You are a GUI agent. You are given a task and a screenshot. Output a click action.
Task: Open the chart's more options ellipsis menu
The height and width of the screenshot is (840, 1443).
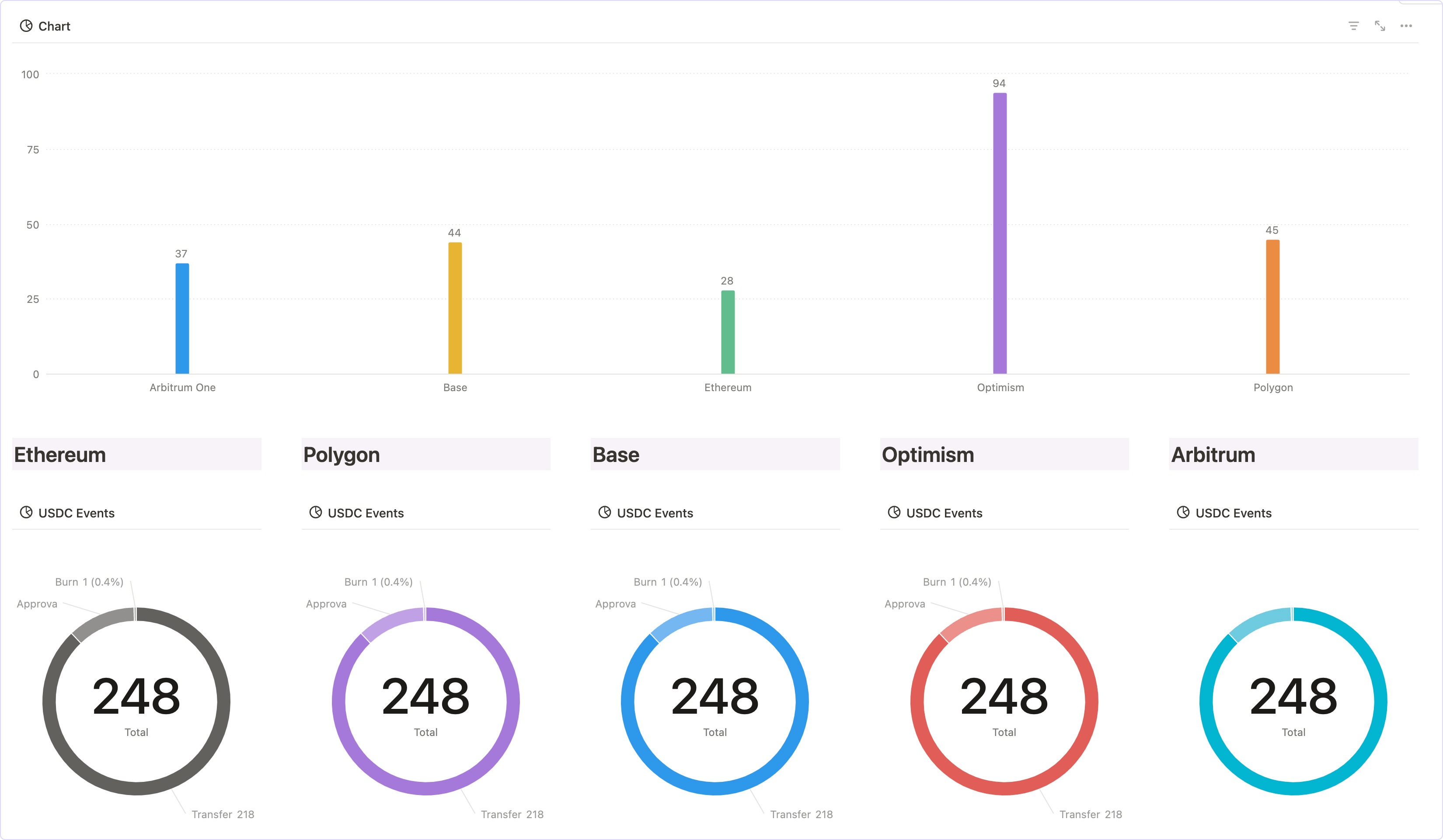1406,26
